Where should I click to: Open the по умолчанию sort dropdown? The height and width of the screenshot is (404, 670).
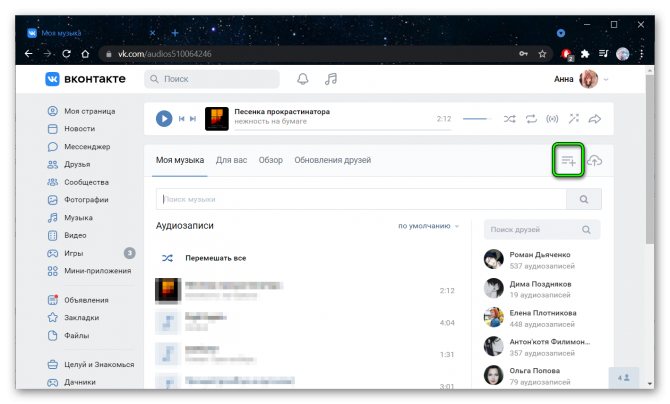pos(428,226)
